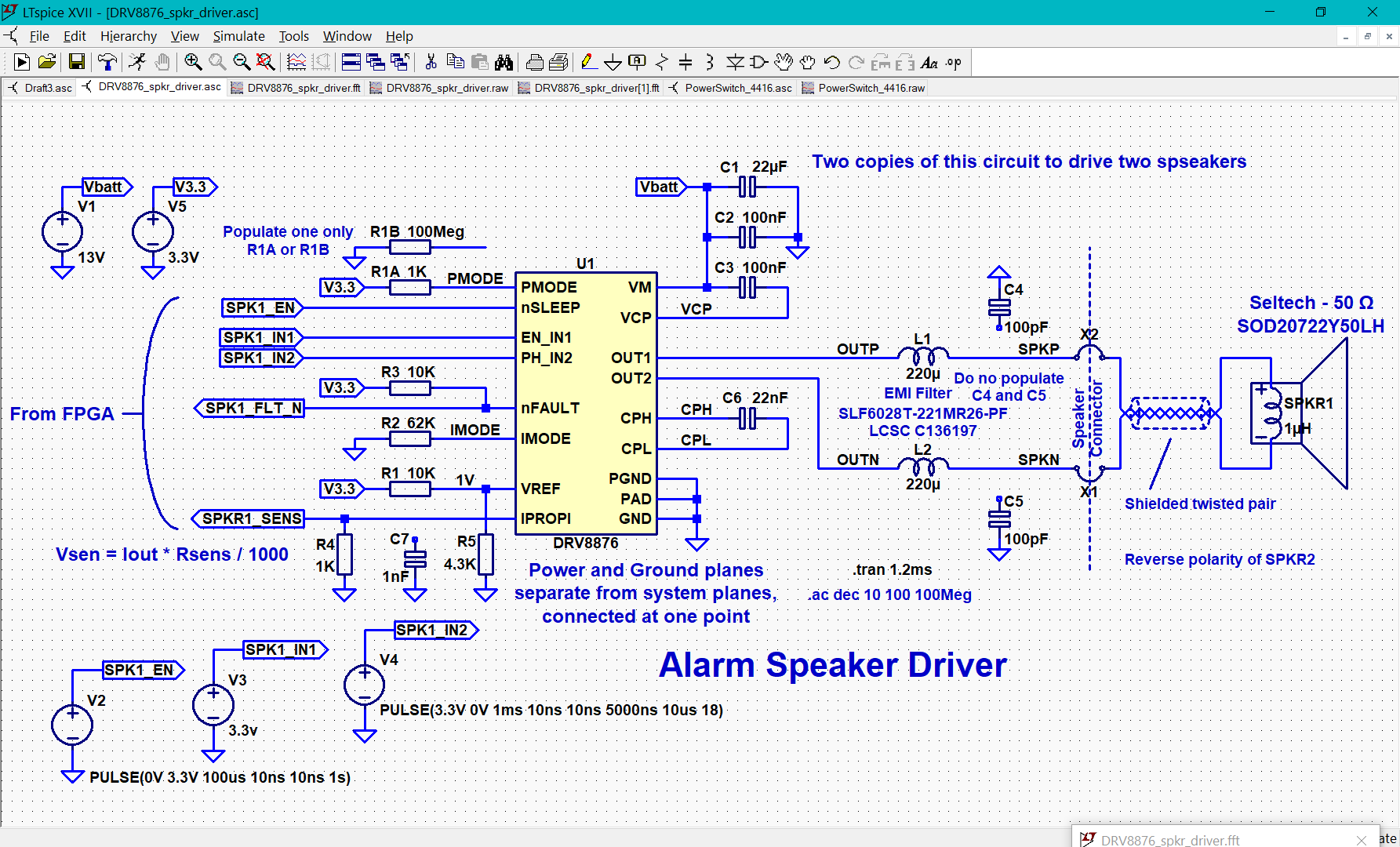
Task: Open the Edit menu
Action: (x=75, y=36)
